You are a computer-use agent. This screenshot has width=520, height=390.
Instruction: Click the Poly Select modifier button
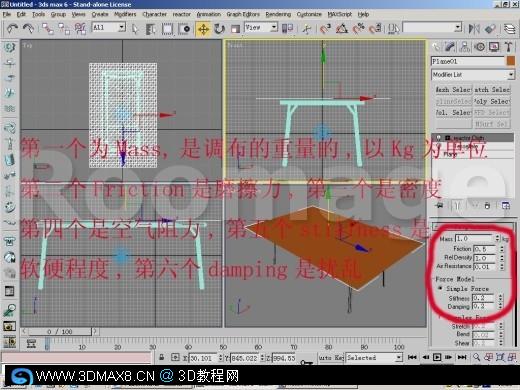(x=492, y=101)
